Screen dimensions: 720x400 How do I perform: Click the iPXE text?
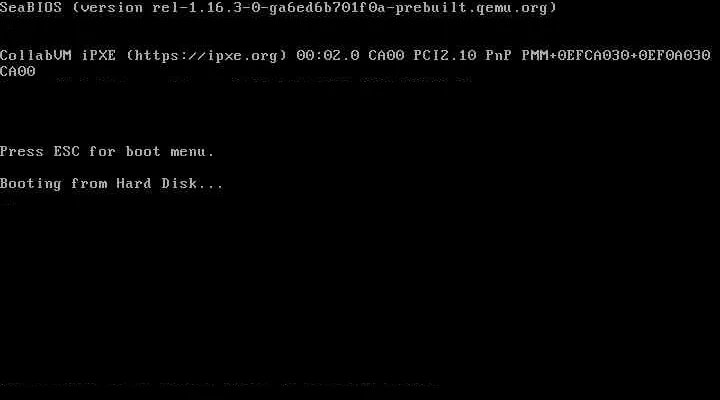point(99,56)
